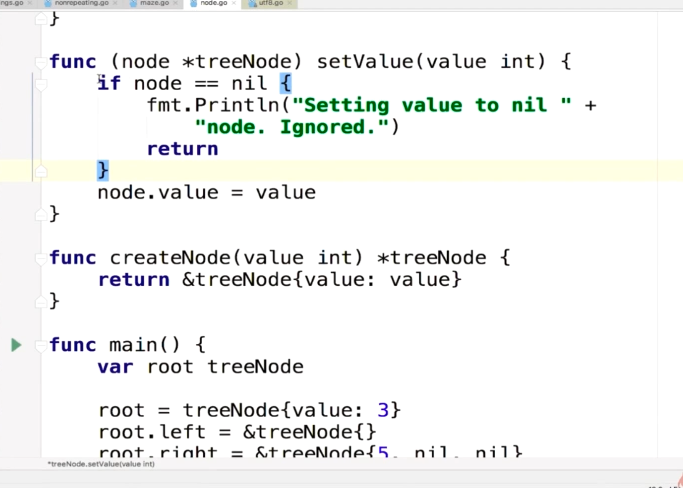
Task: Click the 'var root treeNode' declaration
Action: pos(200,367)
